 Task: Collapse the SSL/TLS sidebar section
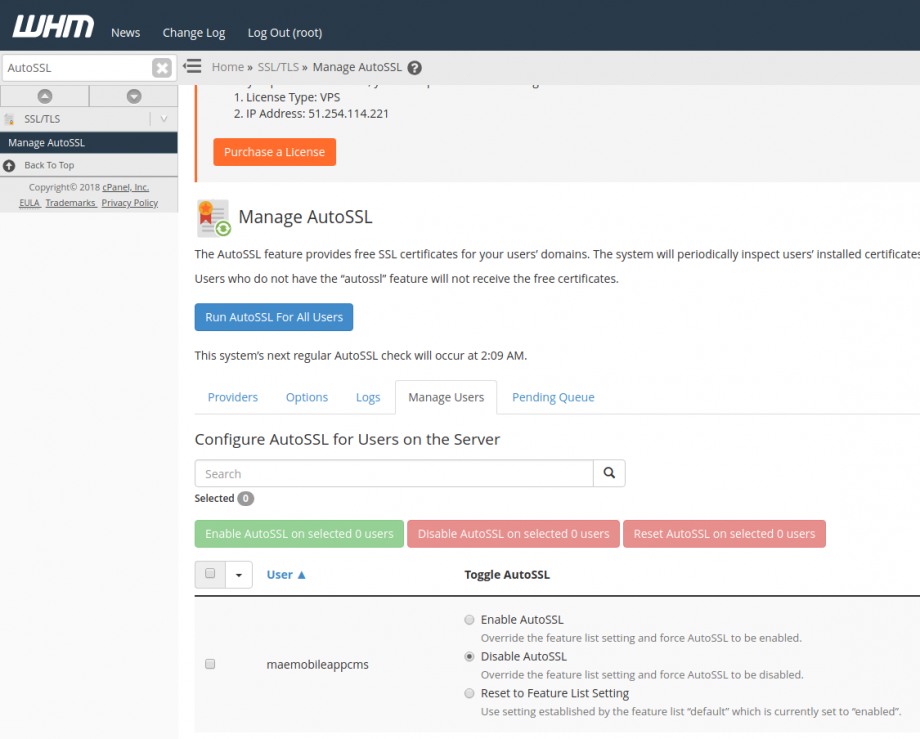tap(163, 119)
